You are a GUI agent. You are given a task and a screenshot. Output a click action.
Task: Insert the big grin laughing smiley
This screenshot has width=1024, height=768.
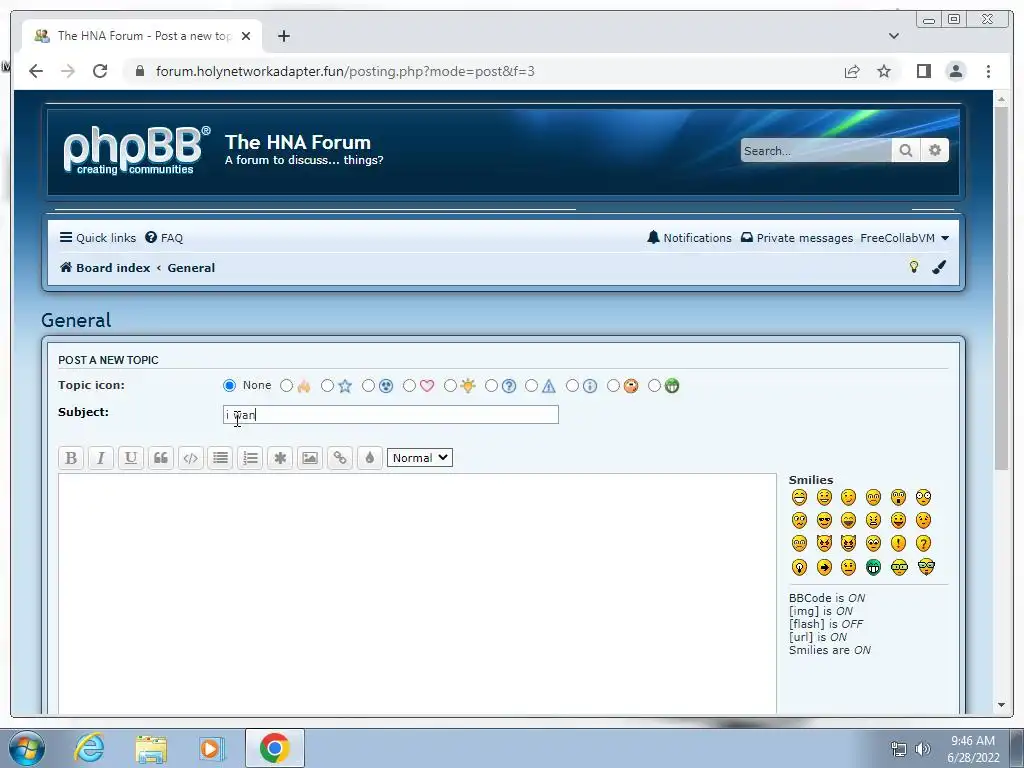[799, 498]
